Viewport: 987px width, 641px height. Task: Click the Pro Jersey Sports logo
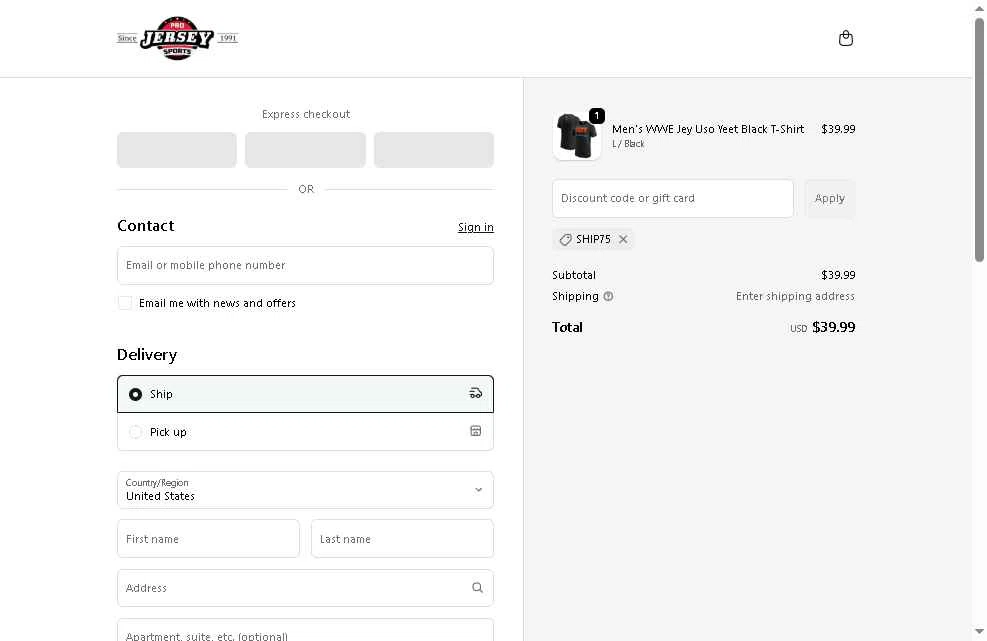tap(178, 38)
